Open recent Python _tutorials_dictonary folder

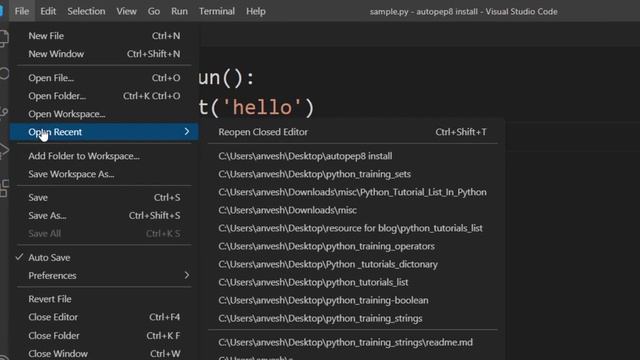click(353, 264)
